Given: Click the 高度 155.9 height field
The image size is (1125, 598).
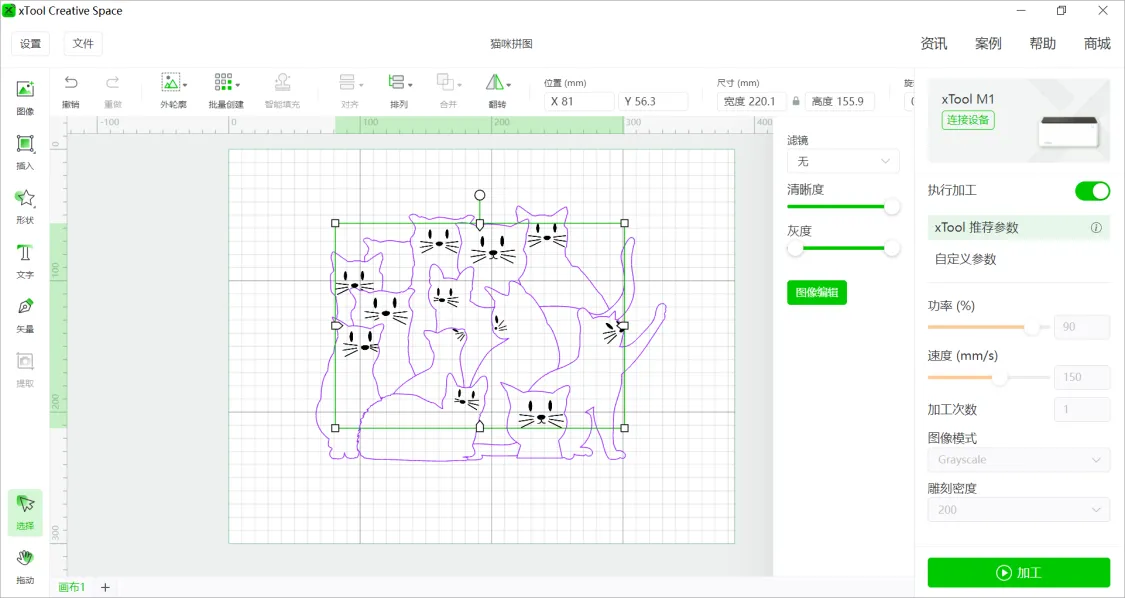Looking at the screenshot, I should tap(839, 101).
